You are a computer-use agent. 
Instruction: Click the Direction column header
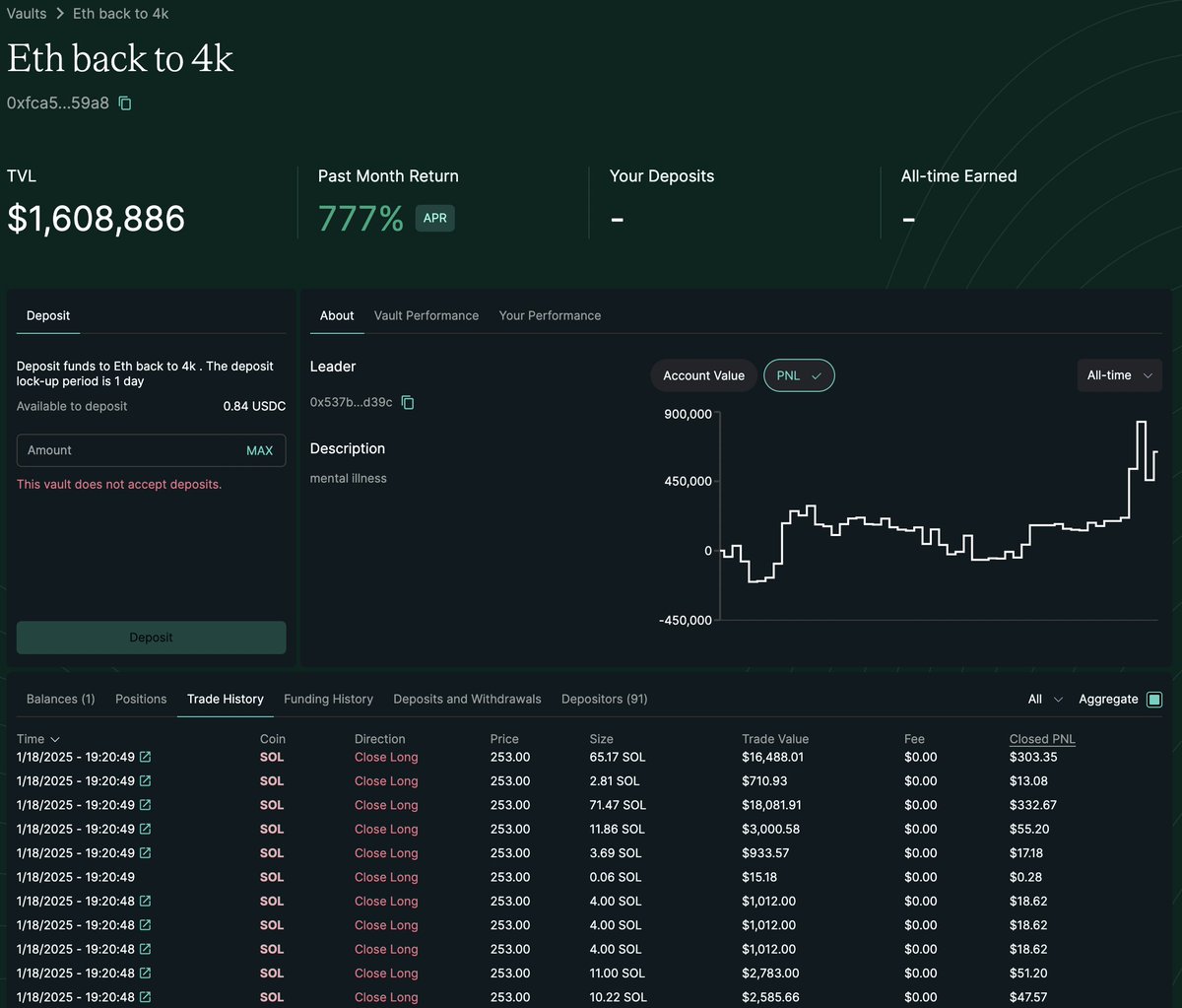tap(380, 739)
